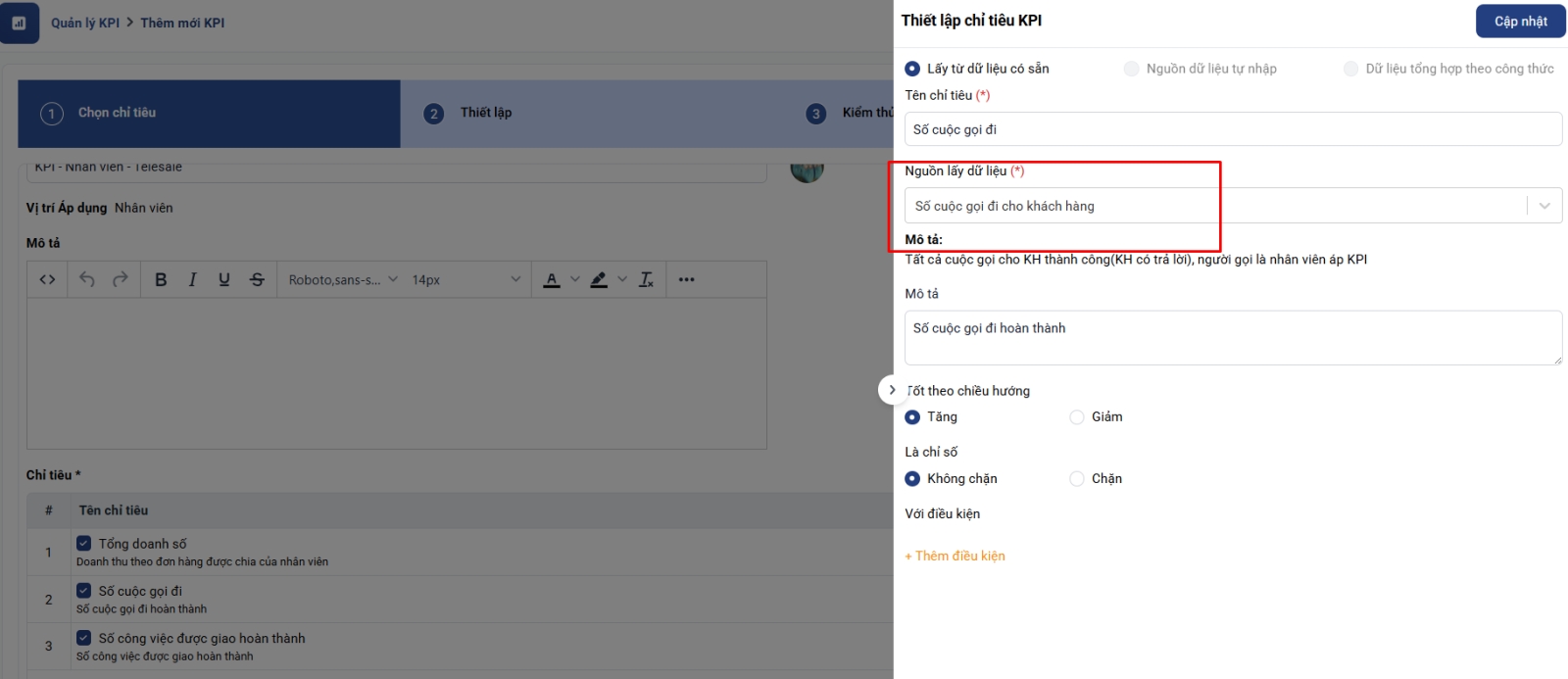Click the 'Cập nhật' button
1568x679 pixels.
tap(1520, 22)
